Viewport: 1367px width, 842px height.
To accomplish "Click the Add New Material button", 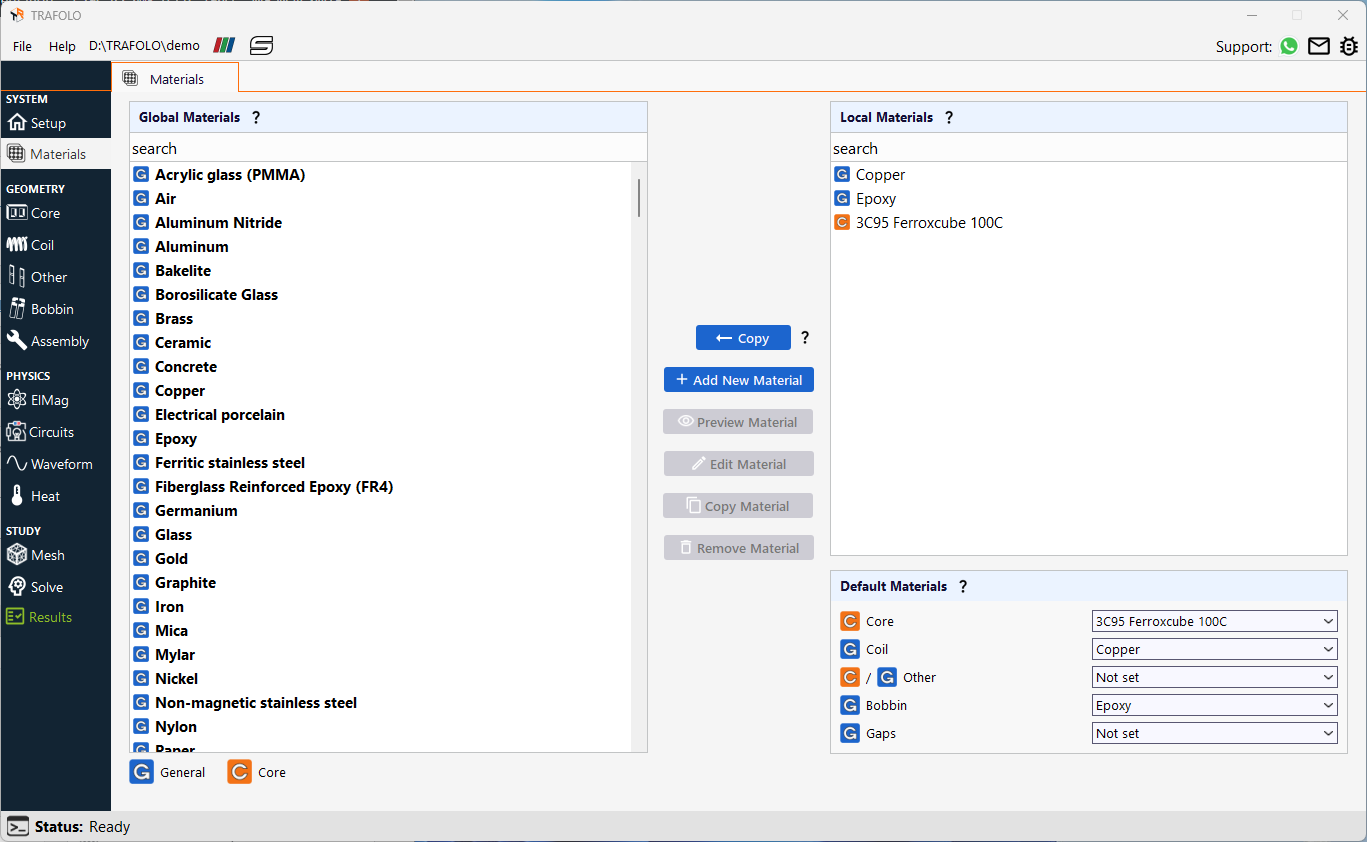I will [x=738, y=380].
